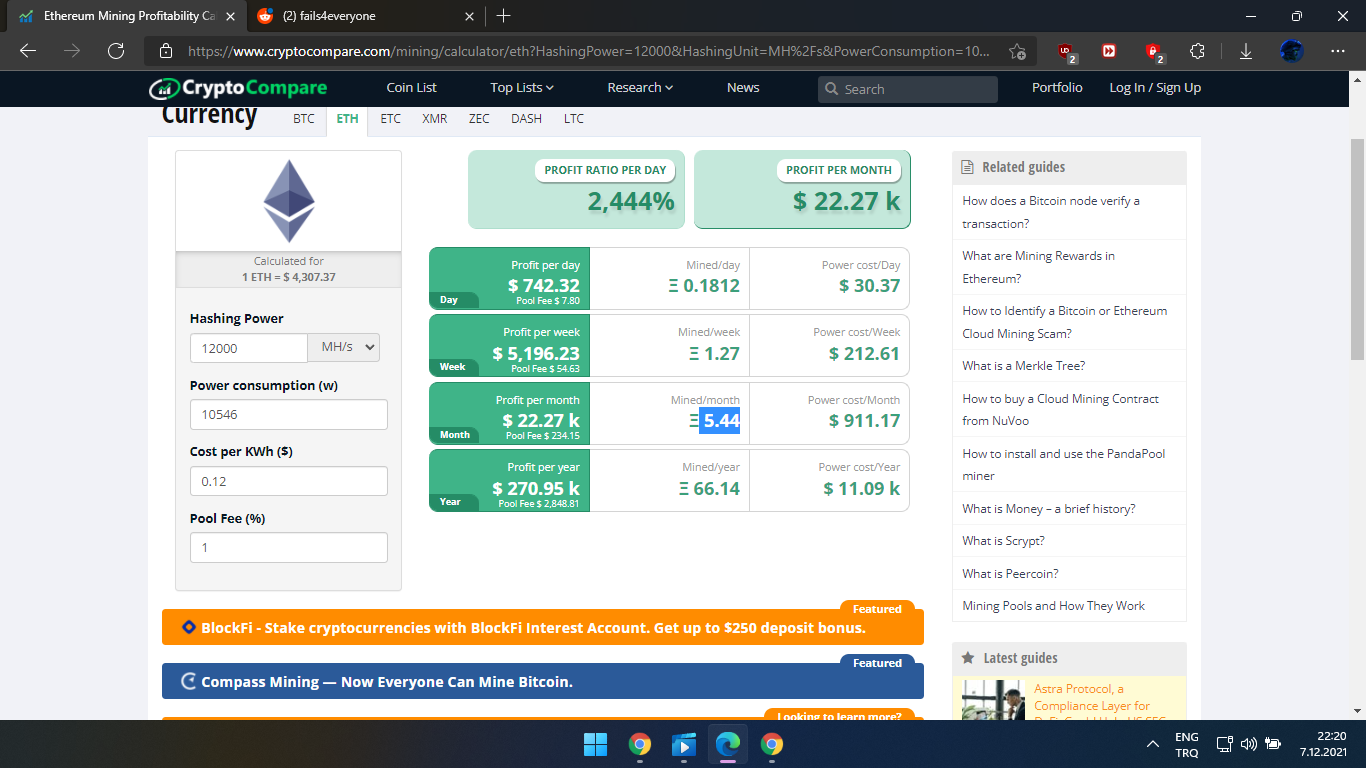The height and width of the screenshot is (768, 1366).
Task: Open the browser Extensions puzzle icon
Action: coord(1197,51)
